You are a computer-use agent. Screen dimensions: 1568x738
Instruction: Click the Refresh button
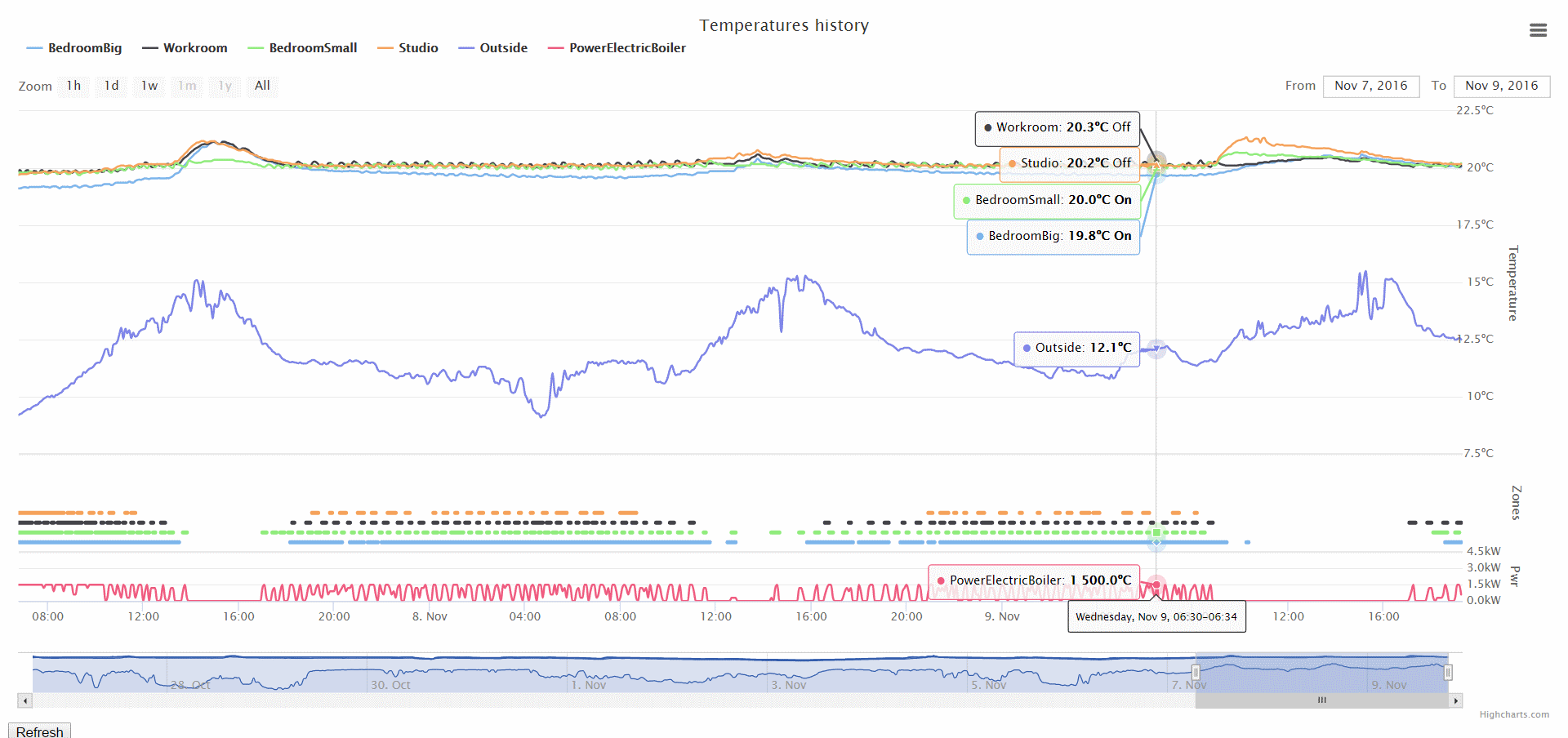pyautogui.click(x=40, y=731)
